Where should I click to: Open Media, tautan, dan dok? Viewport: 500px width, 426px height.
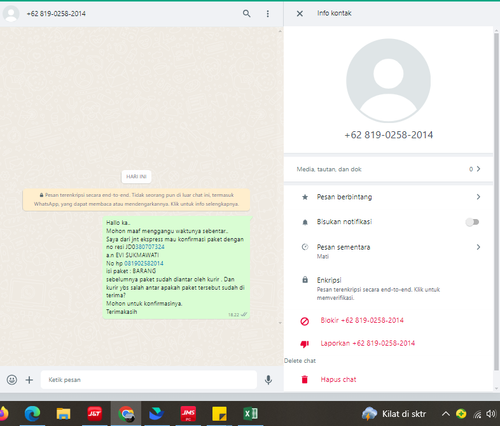pyautogui.click(x=388, y=169)
